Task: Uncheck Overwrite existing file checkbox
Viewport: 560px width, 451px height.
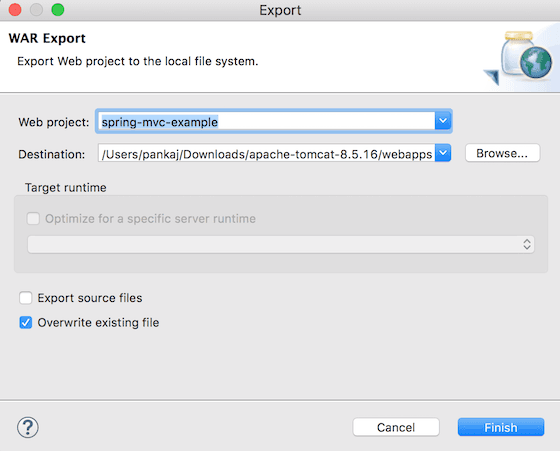Action: (x=26, y=322)
